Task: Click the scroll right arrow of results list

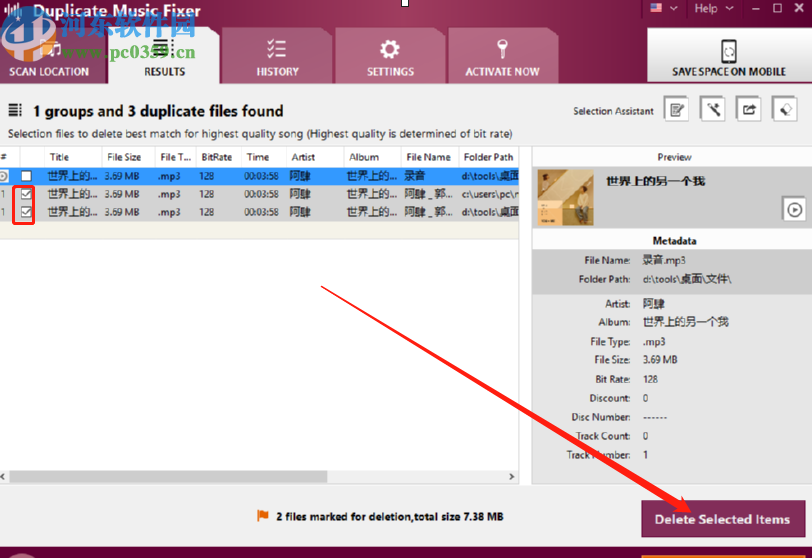Action: (512, 476)
